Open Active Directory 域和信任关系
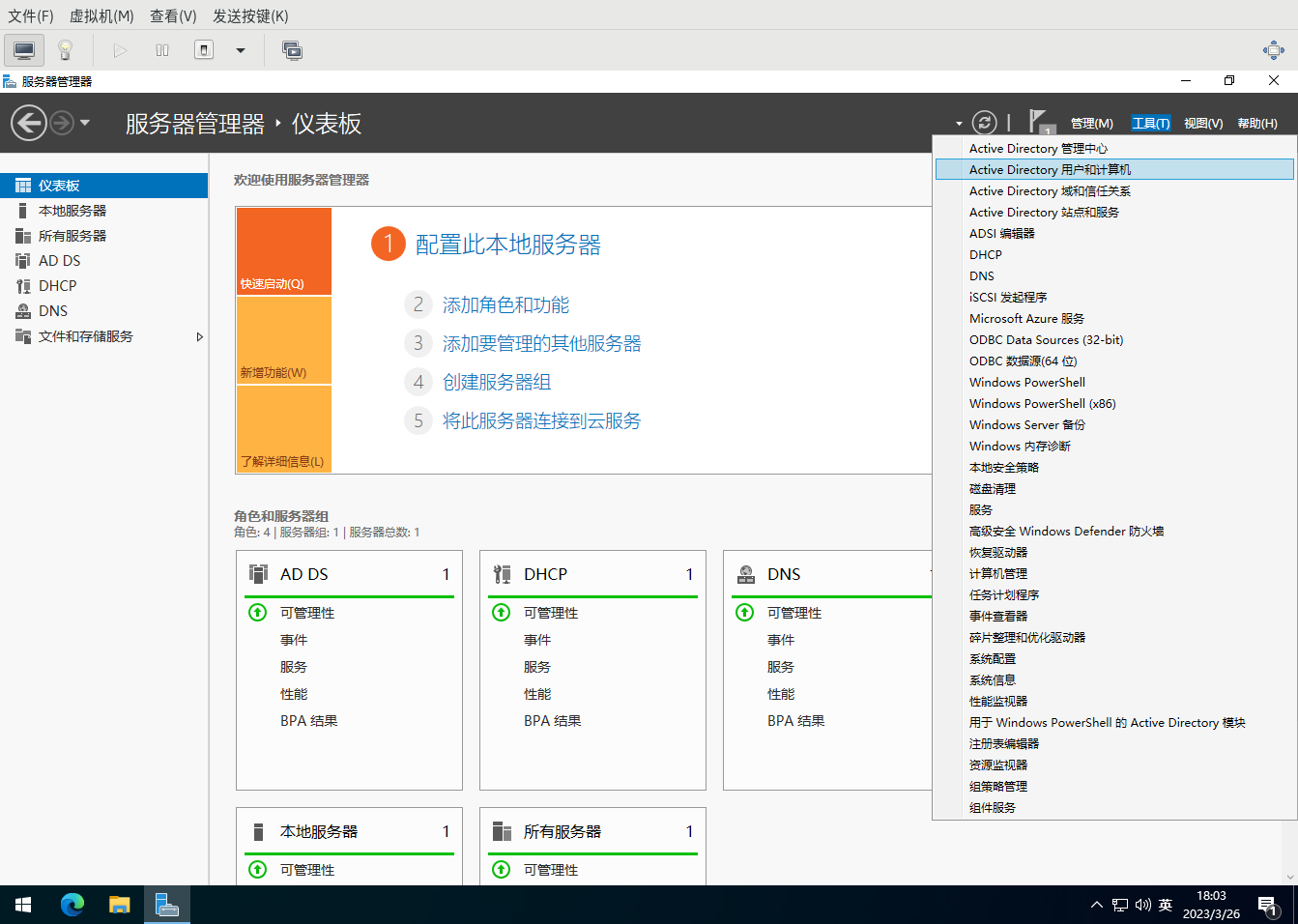The width and height of the screenshot is (1298, 924). [1114, 191]
